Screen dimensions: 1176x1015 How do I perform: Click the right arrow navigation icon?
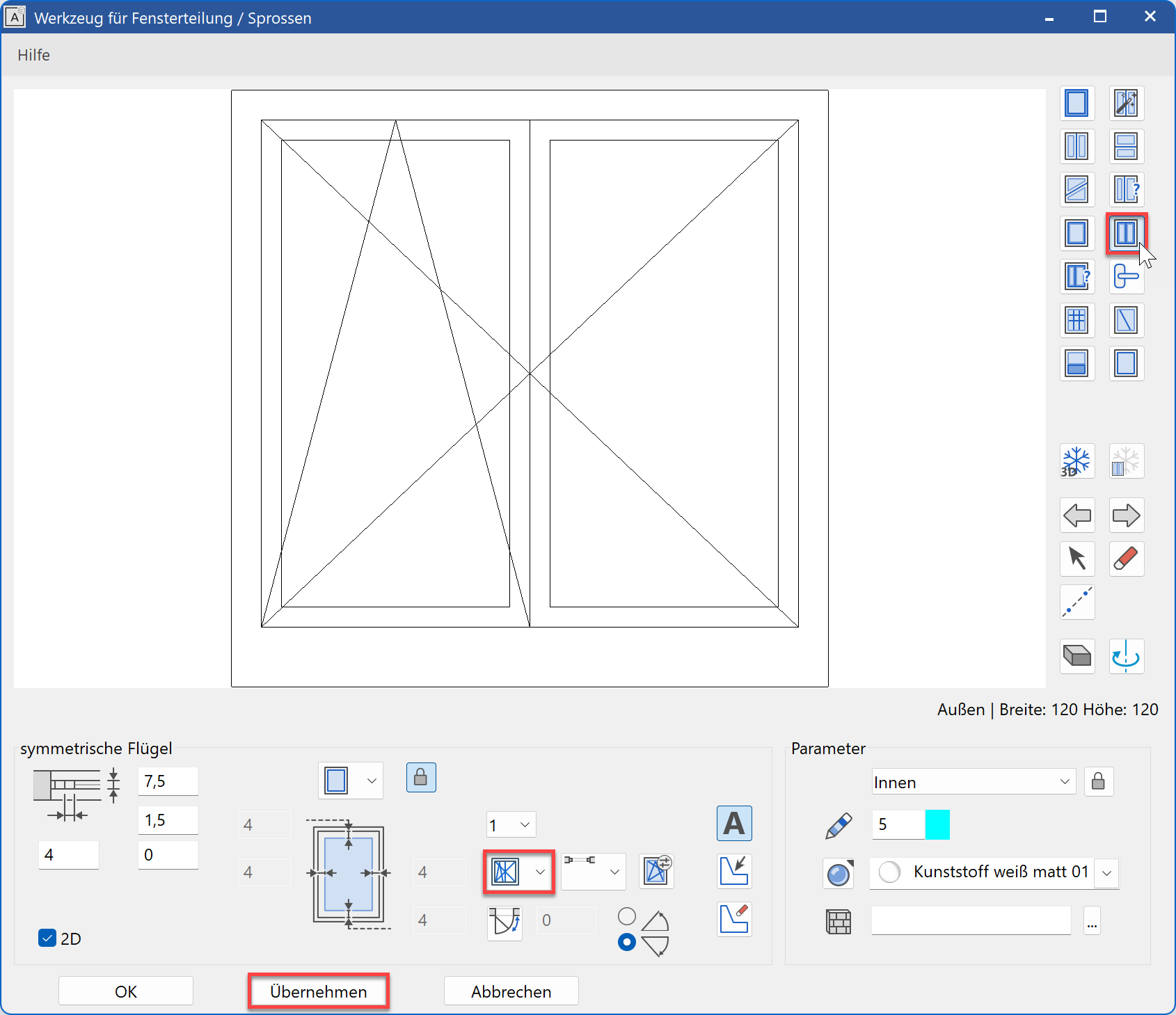pos(1125,516)
